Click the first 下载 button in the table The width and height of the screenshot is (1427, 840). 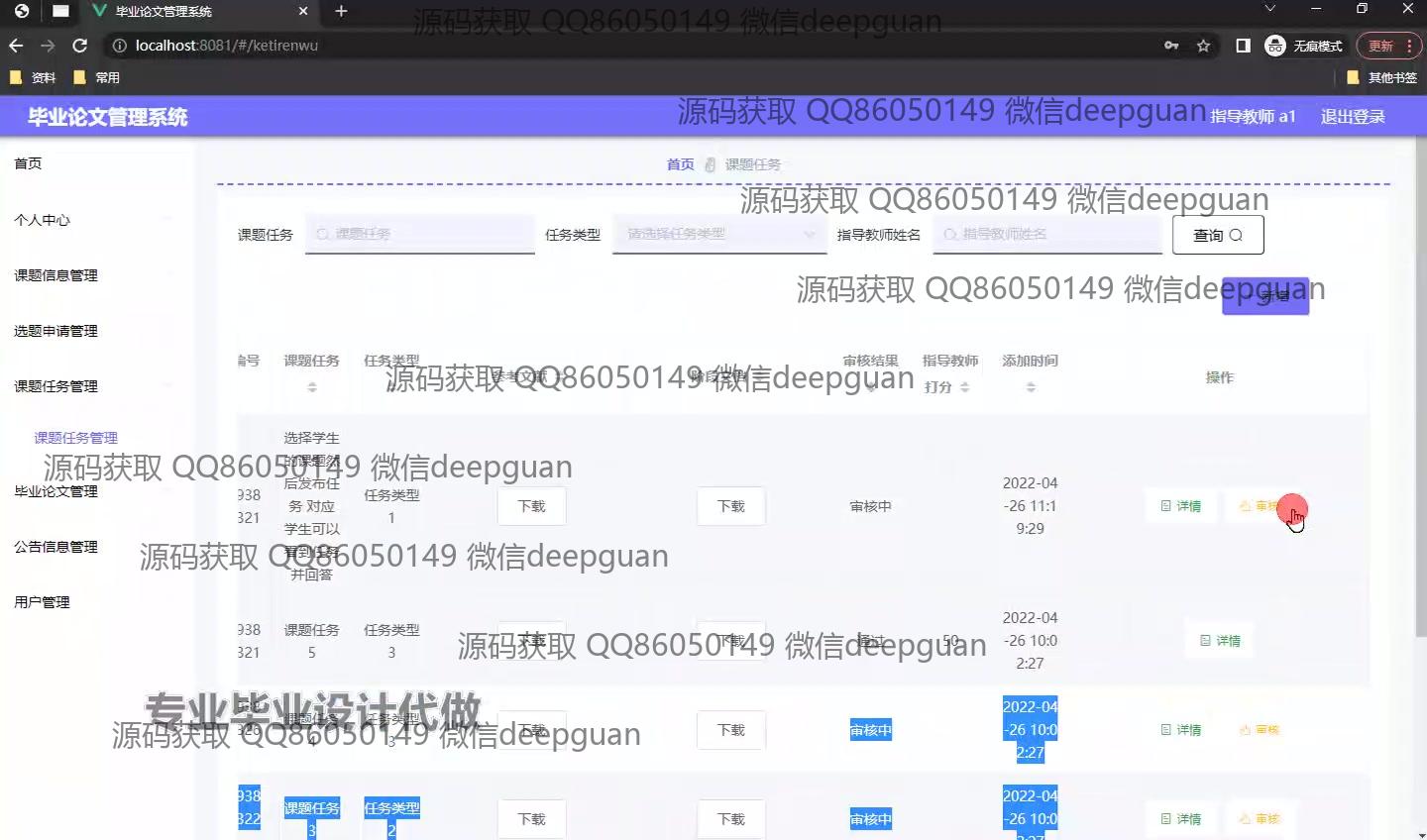pos(531,506)
